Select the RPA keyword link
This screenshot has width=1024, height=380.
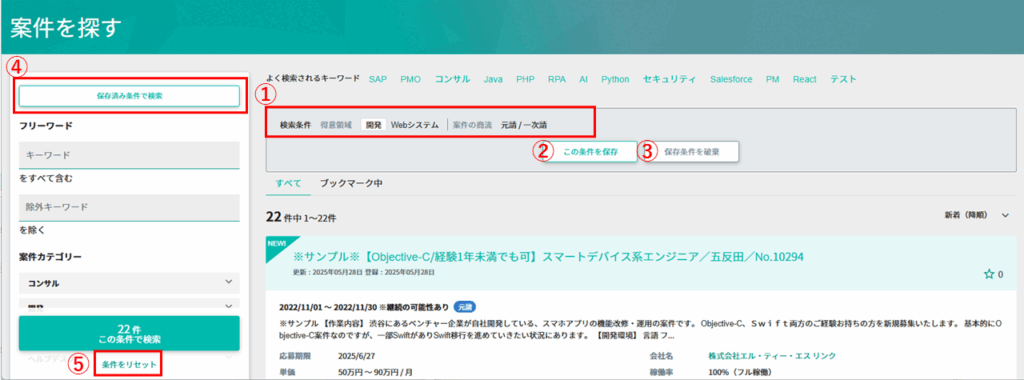pos(557,79)
